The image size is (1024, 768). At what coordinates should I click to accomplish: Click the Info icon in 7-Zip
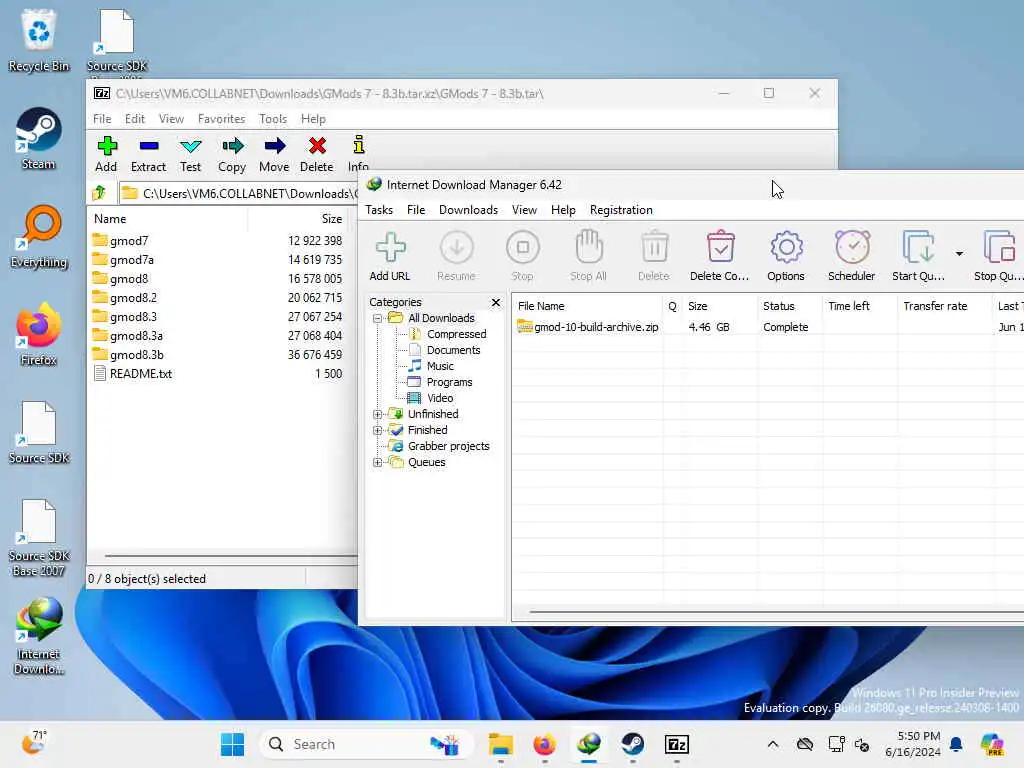pyautogui.click(x=359, y=145)
